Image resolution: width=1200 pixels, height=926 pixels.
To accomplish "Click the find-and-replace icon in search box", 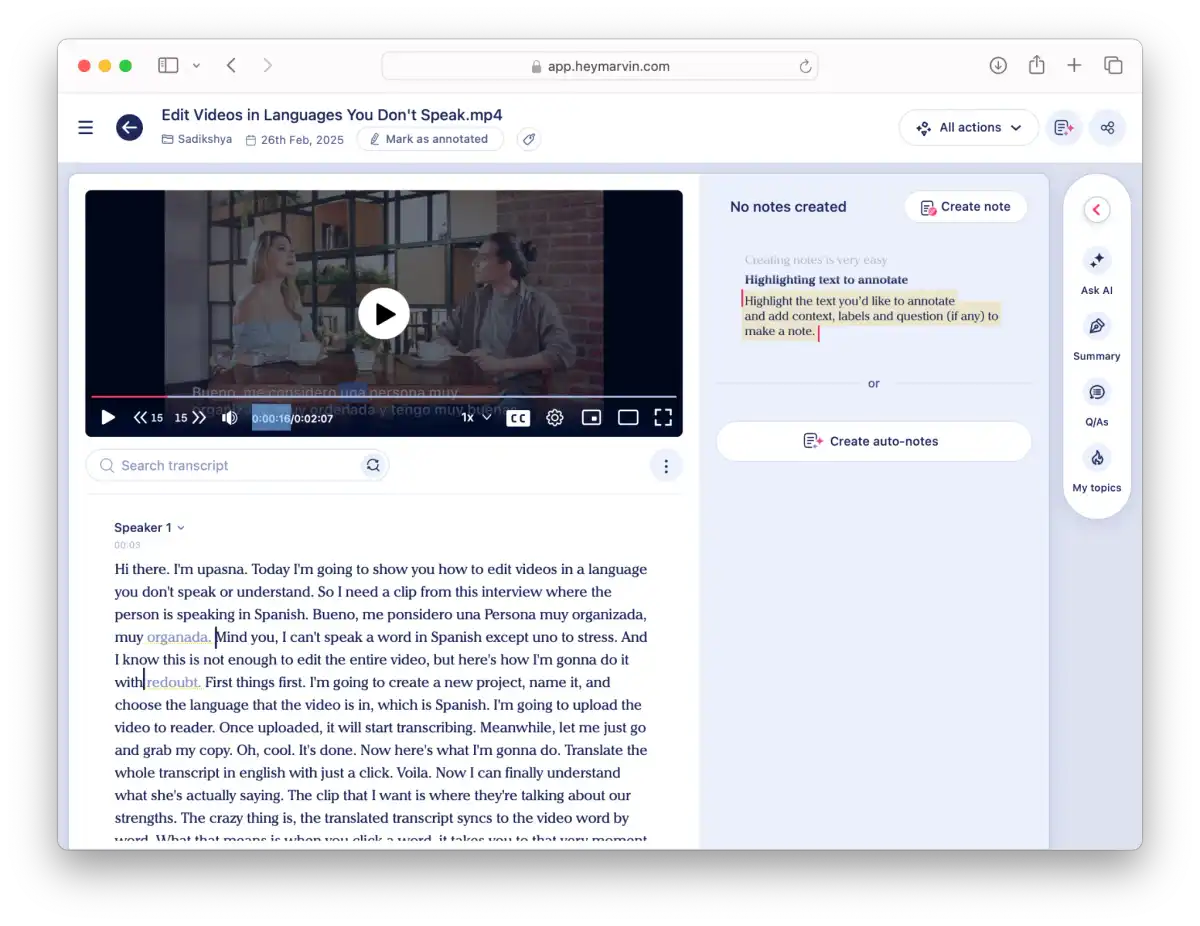I will (x=373, y=465).
